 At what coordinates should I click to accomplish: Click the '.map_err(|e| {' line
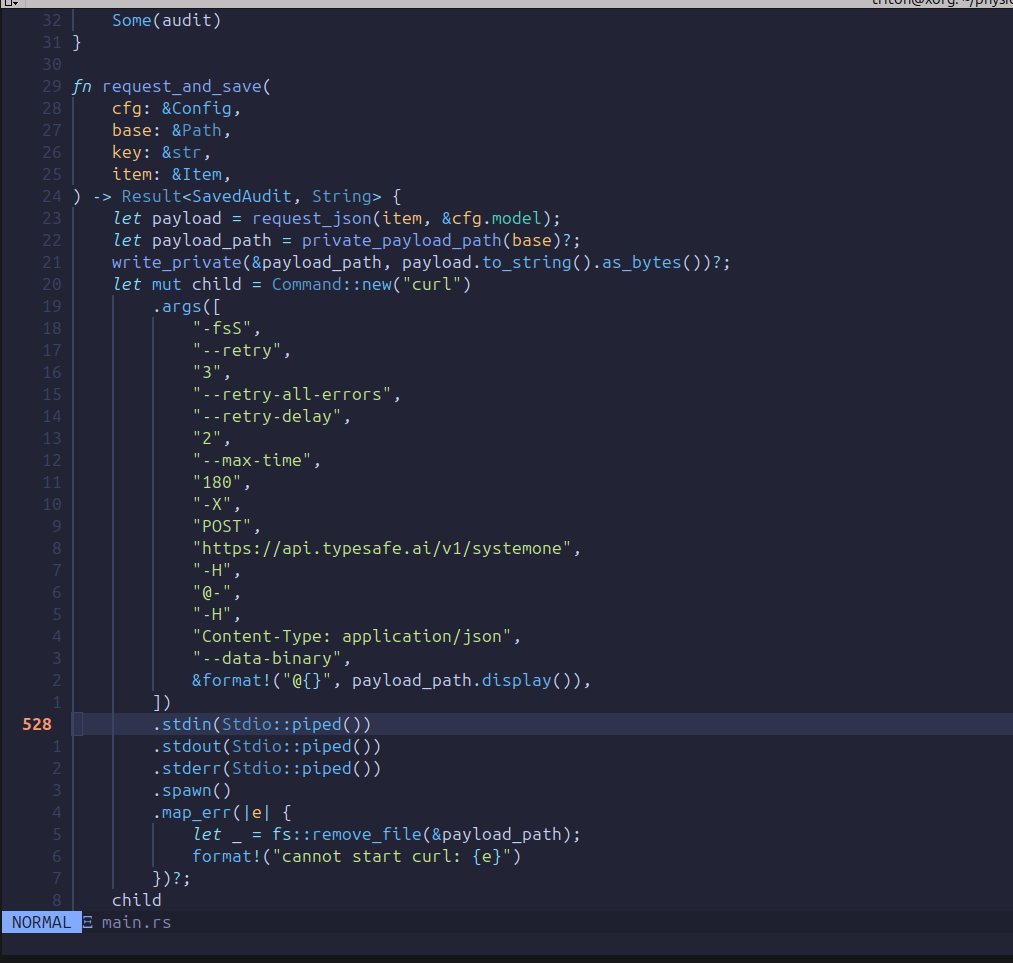pyautogui.click(x=222, y=812)
